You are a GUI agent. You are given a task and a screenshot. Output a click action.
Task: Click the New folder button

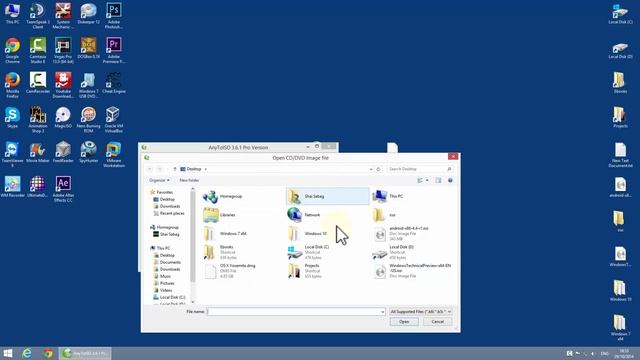pos(189,180)
